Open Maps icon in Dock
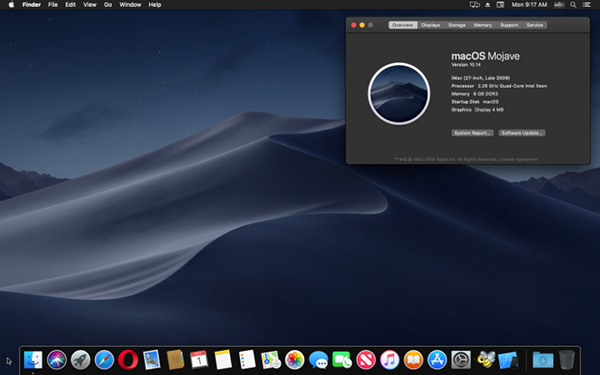Image resolution: width=600 pixels, height=375 pixels. 271,360
